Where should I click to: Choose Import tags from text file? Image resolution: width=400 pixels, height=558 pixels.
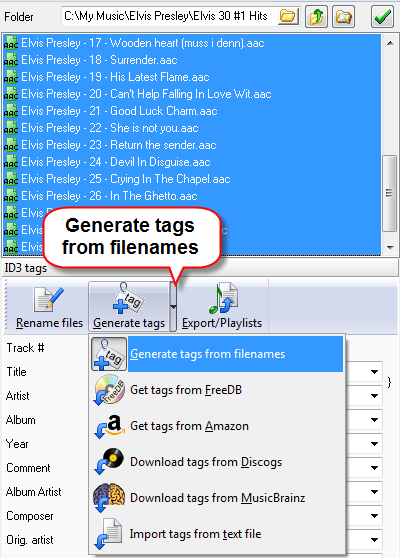point(217,534)
